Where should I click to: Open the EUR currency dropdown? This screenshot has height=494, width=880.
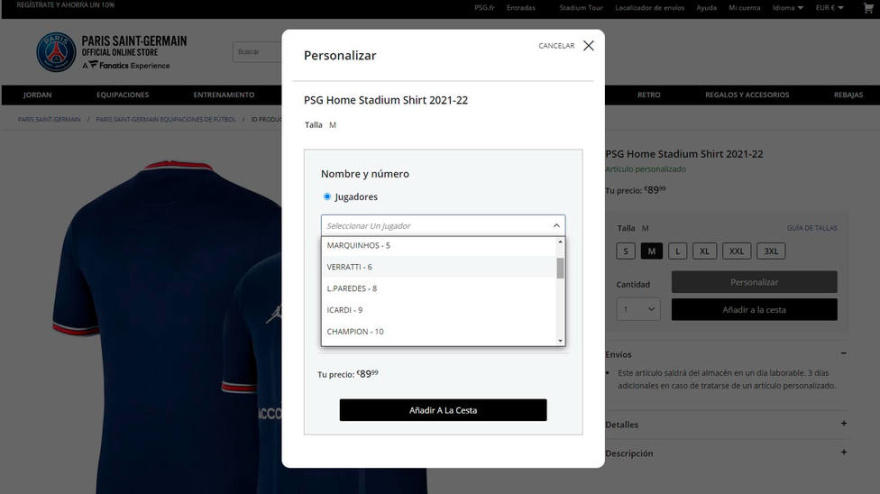click(829, 8)
